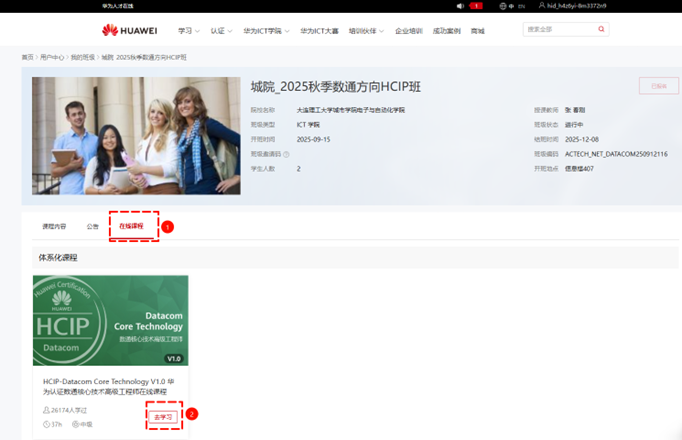Click the 华为人才在线 text in top bar

coord(118,6)
